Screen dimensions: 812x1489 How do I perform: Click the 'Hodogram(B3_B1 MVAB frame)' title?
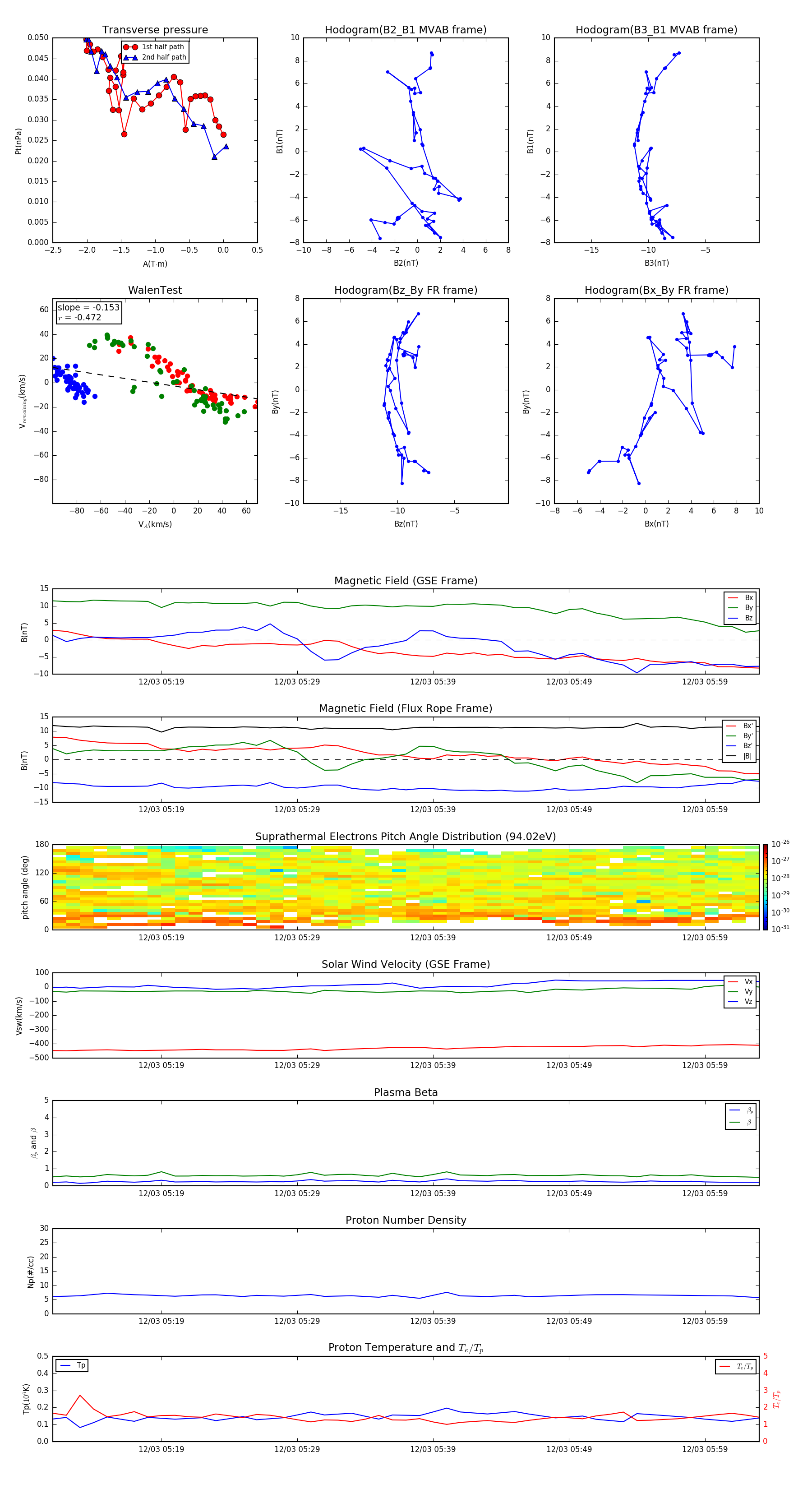point(656,30)
